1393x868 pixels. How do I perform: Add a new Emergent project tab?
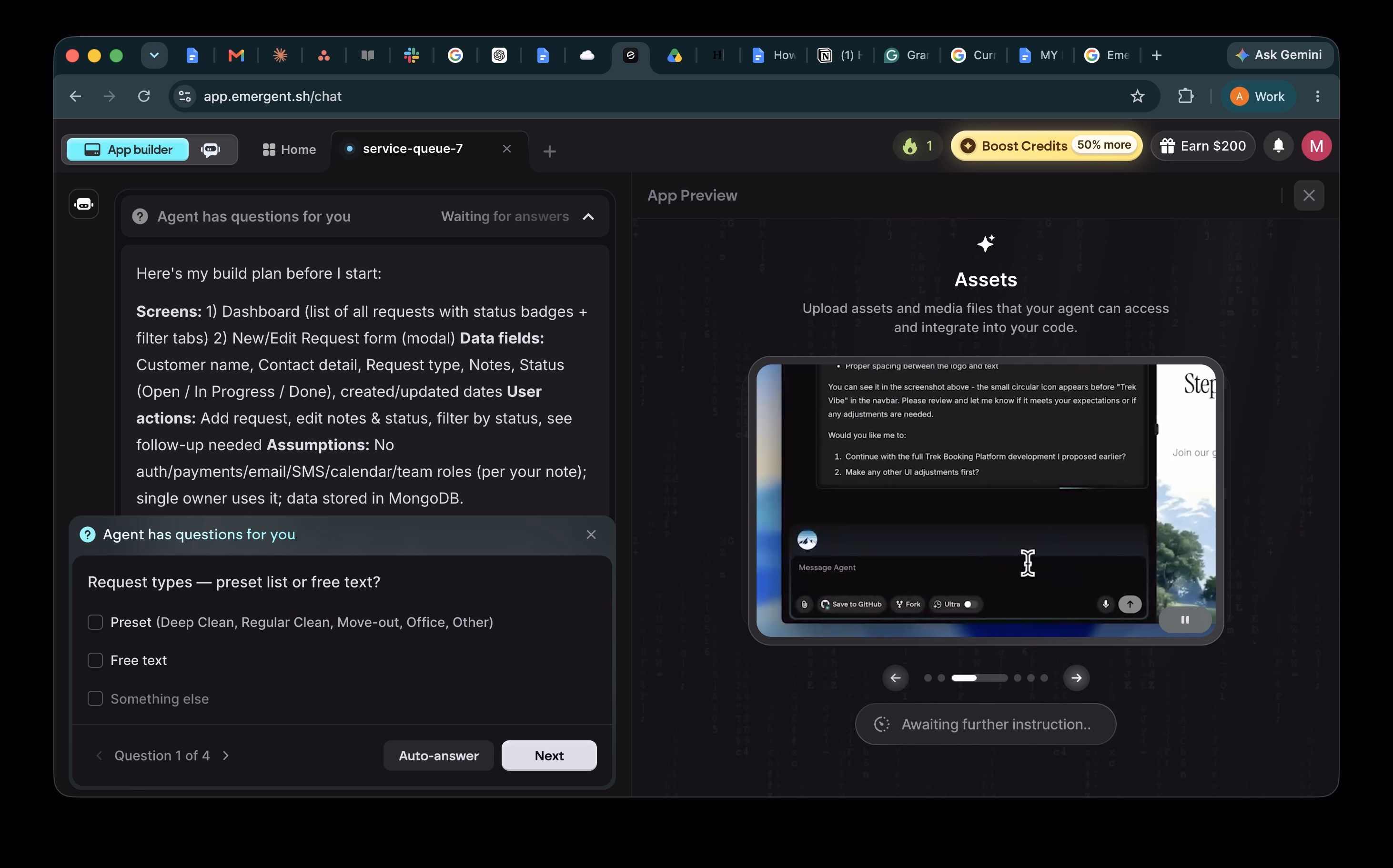[549, 151]
